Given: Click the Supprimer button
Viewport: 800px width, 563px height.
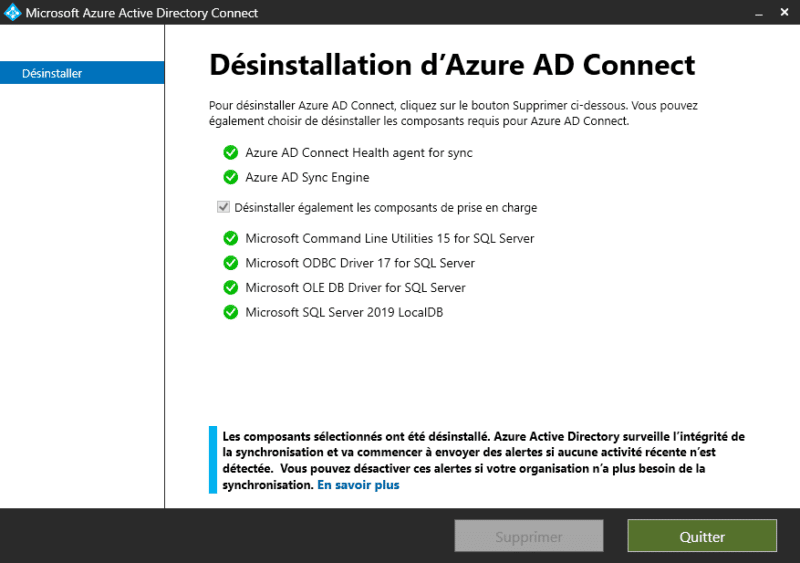Looking at the screenshot, I should (529, 536).
